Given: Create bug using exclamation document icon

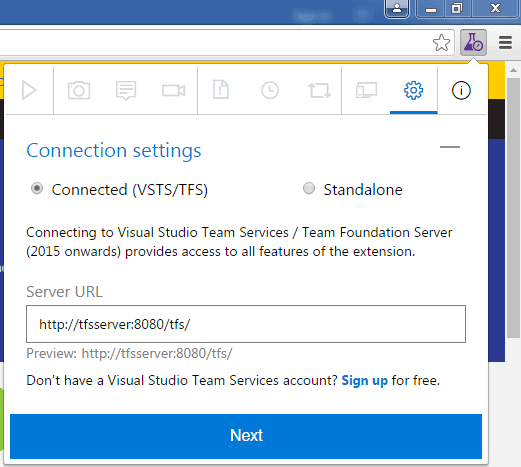Looking at the screenshot, I should click(221, 90).
